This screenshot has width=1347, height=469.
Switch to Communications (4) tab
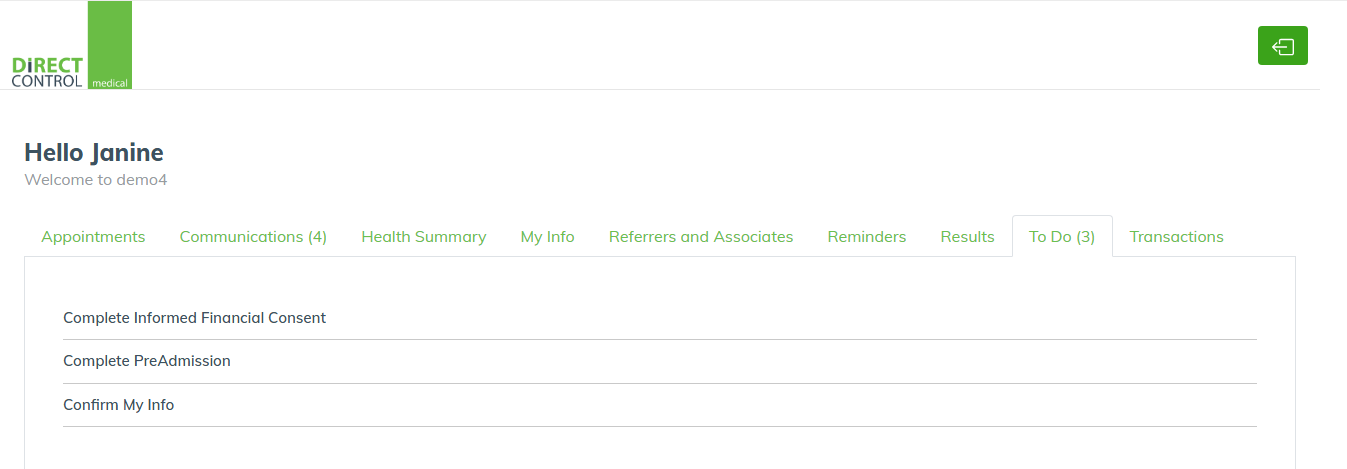(253, 237)
